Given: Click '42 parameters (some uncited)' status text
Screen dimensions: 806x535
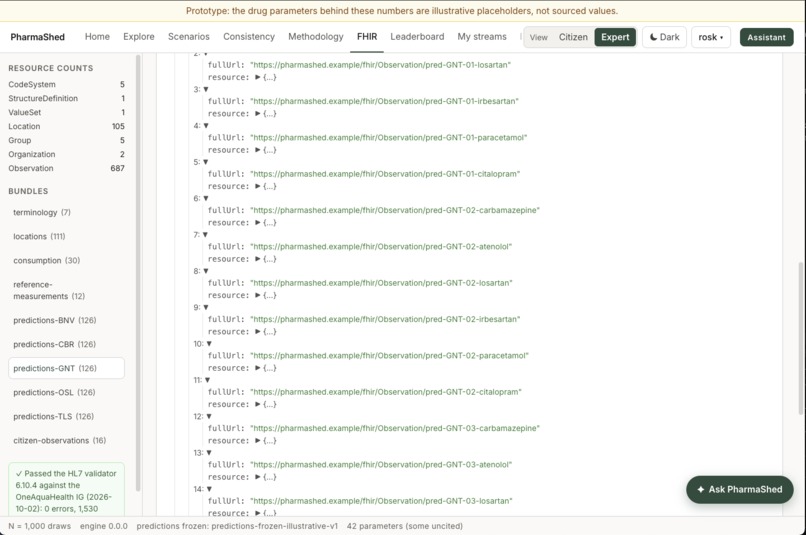Looking at the screenshot, I should [405, 526].
